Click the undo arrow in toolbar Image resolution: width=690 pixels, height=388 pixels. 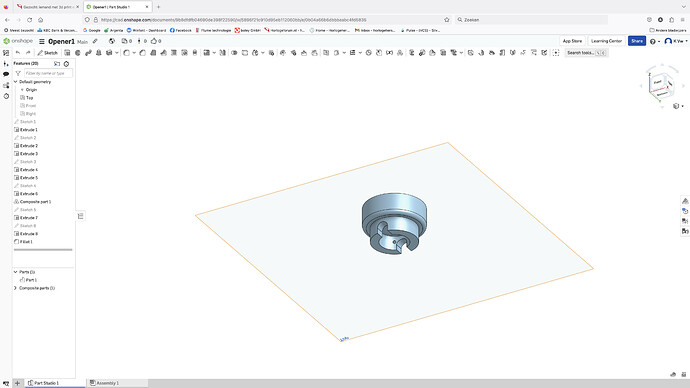[18, 53]
